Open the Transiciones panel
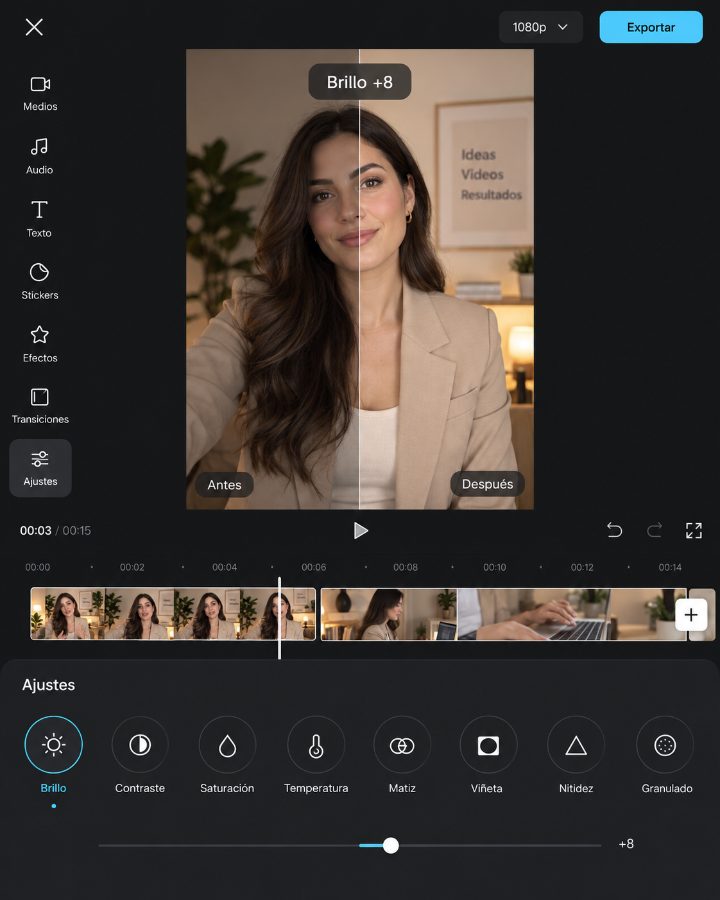Image resolution: width=720 pixels, height=900 pixels. point(40,406)
